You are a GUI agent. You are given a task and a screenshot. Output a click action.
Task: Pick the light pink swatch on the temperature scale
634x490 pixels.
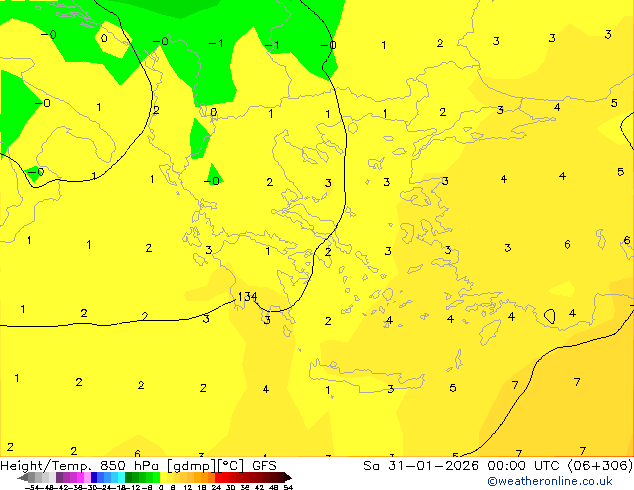tap(87, 477)
